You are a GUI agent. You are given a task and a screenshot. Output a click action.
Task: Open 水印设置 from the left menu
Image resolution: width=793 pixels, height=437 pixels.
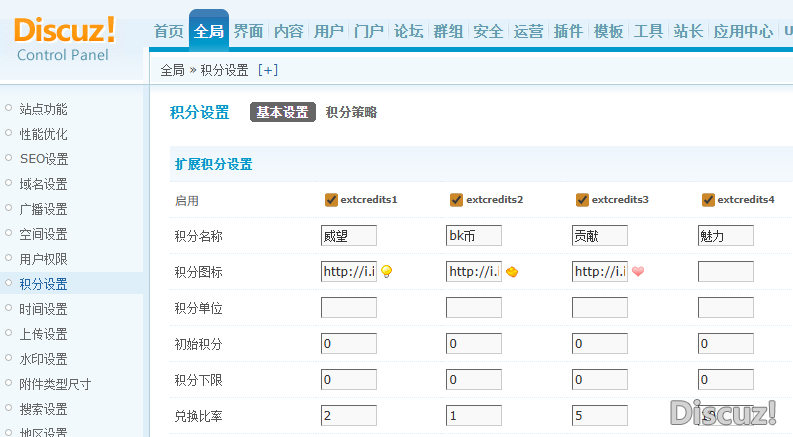[44, 359]
